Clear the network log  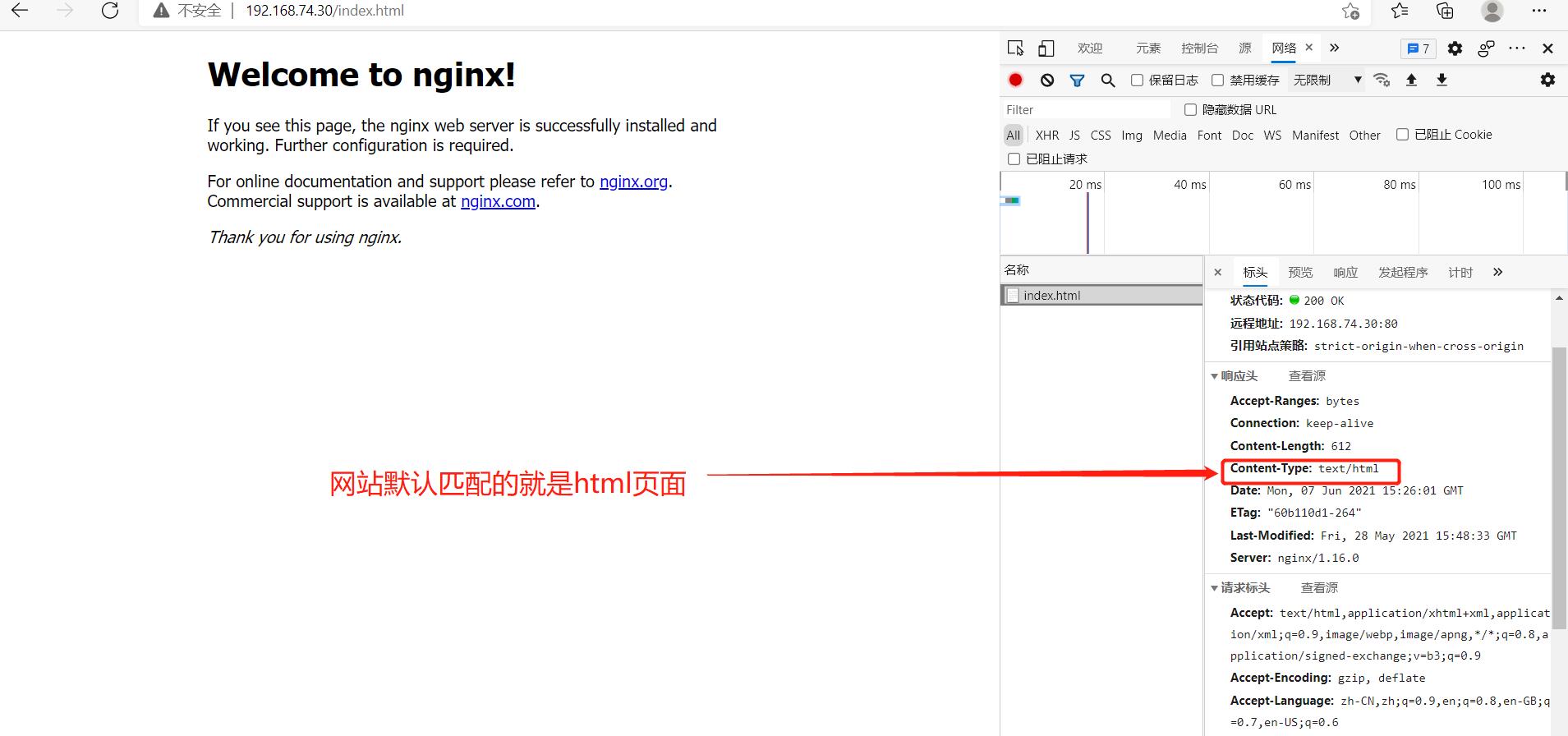(x=1046, y=80)
